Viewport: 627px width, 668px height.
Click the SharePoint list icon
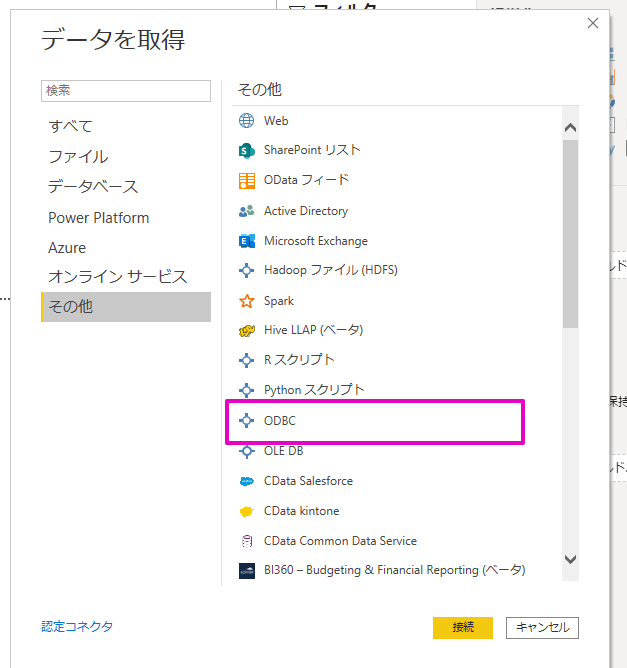pyautogui.click(x=247, y=151)
